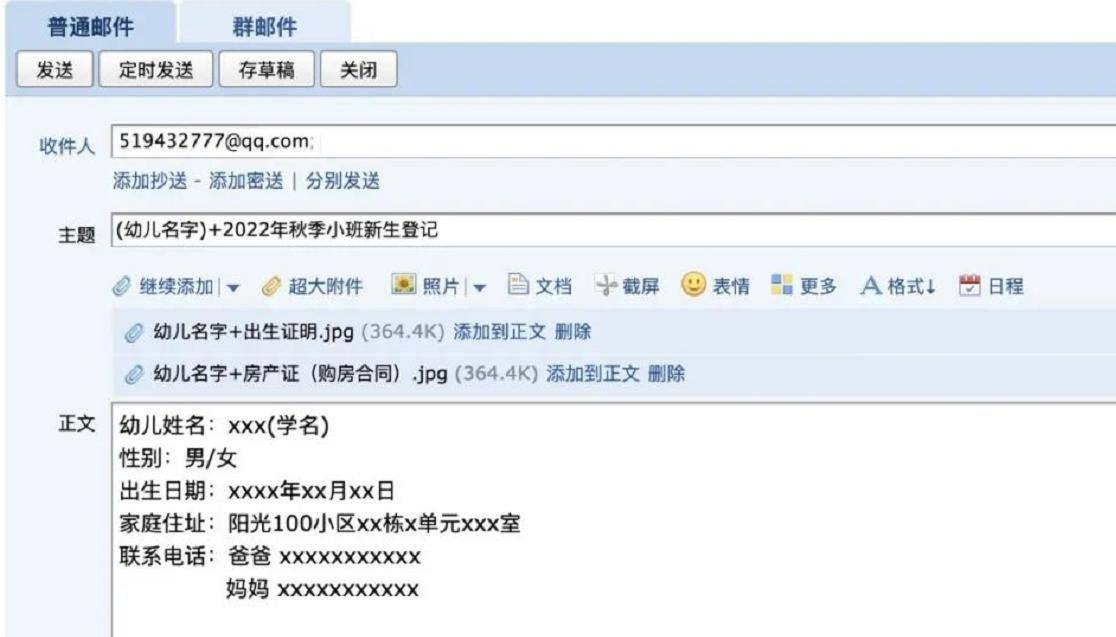Switch to the 群邮件 tab
This screenshot has height=637, width=1116.
[264, 26]
